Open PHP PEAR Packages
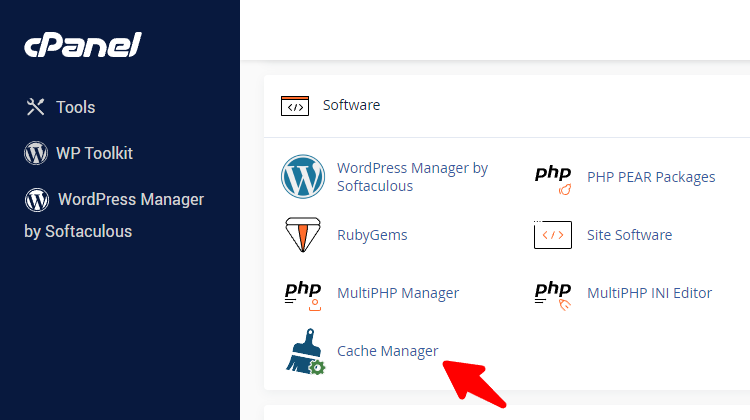 pyautogui.click(x=651, y=177)
